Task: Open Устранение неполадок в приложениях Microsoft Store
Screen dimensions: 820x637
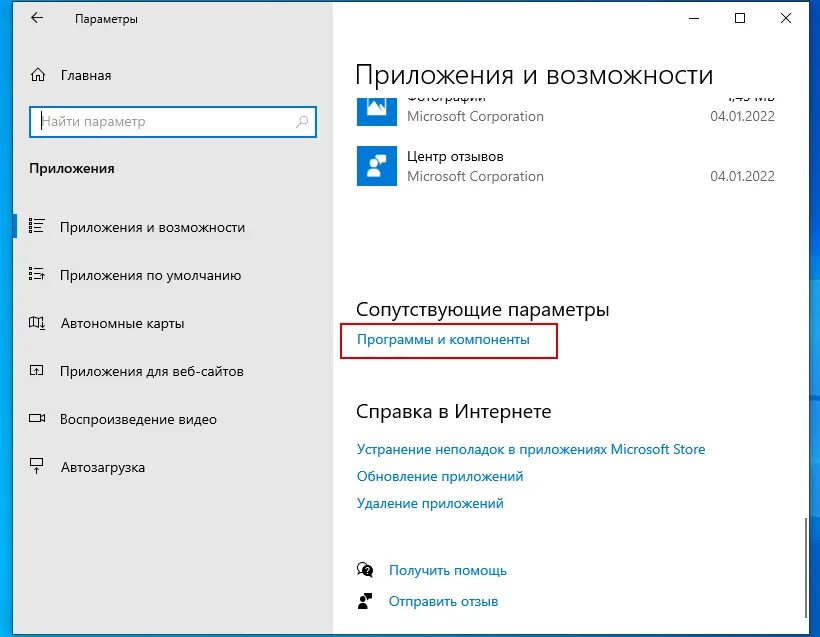Action: click(531, 449)
